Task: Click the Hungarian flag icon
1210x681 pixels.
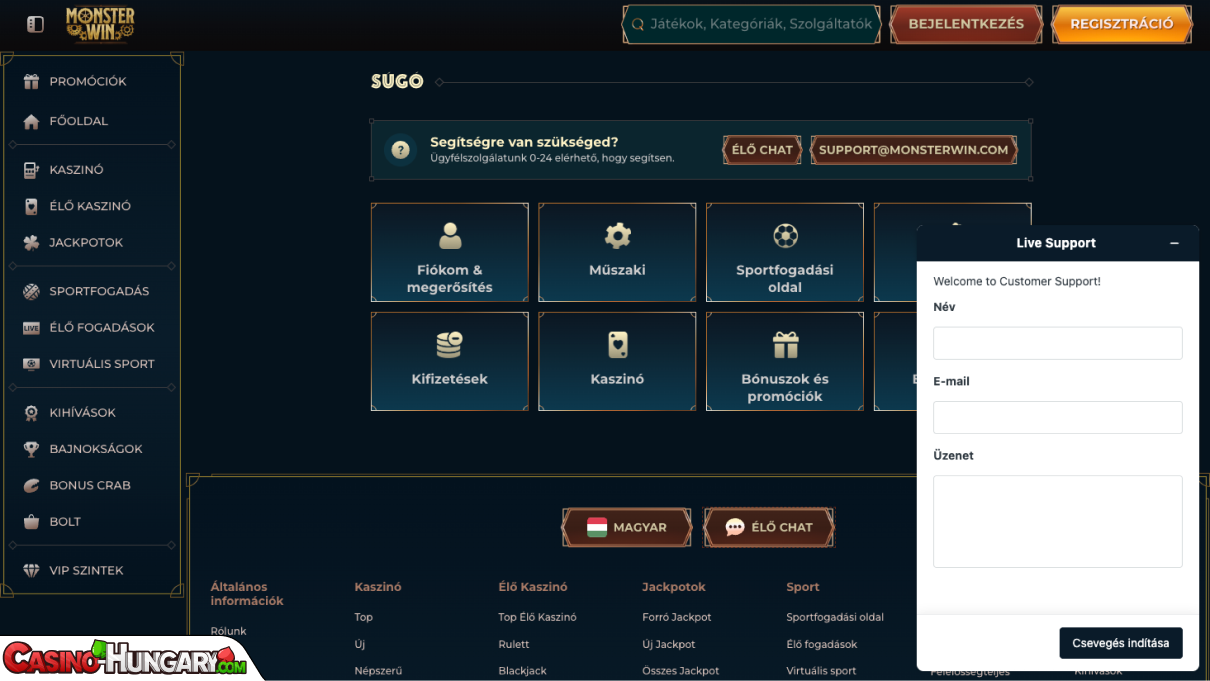Action: pos(597,527)
